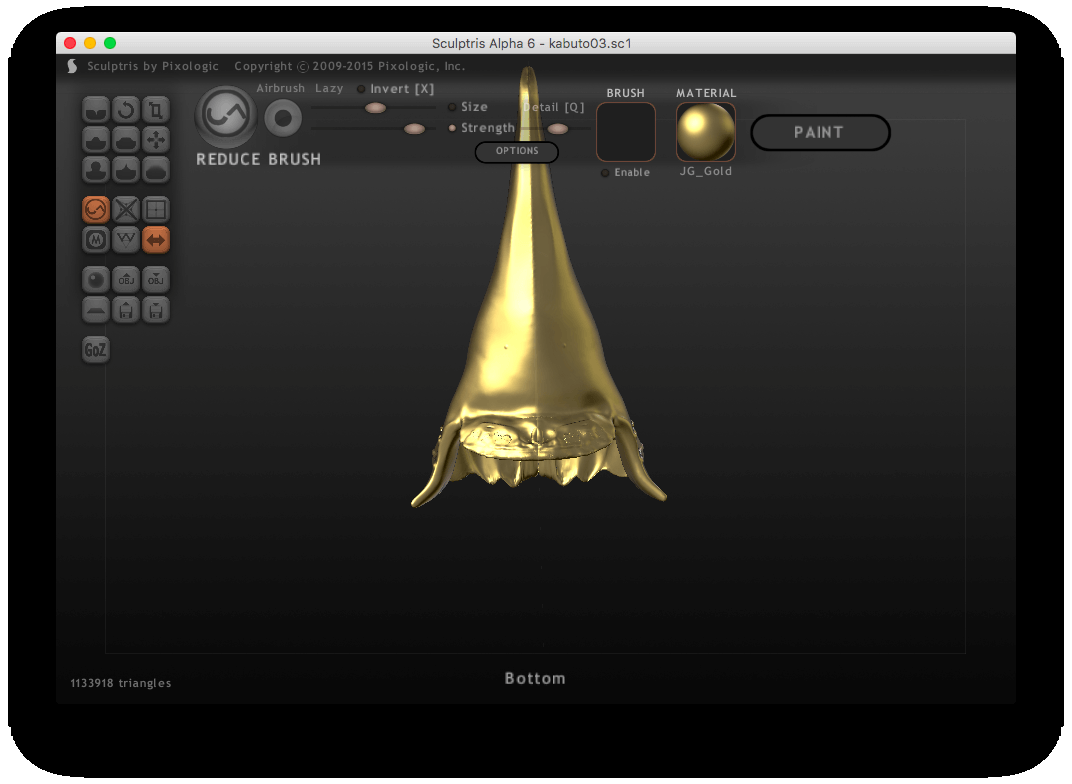The image size is (1072, 784).
Task: Select the Draw brush tool
Action: [96, 139]
